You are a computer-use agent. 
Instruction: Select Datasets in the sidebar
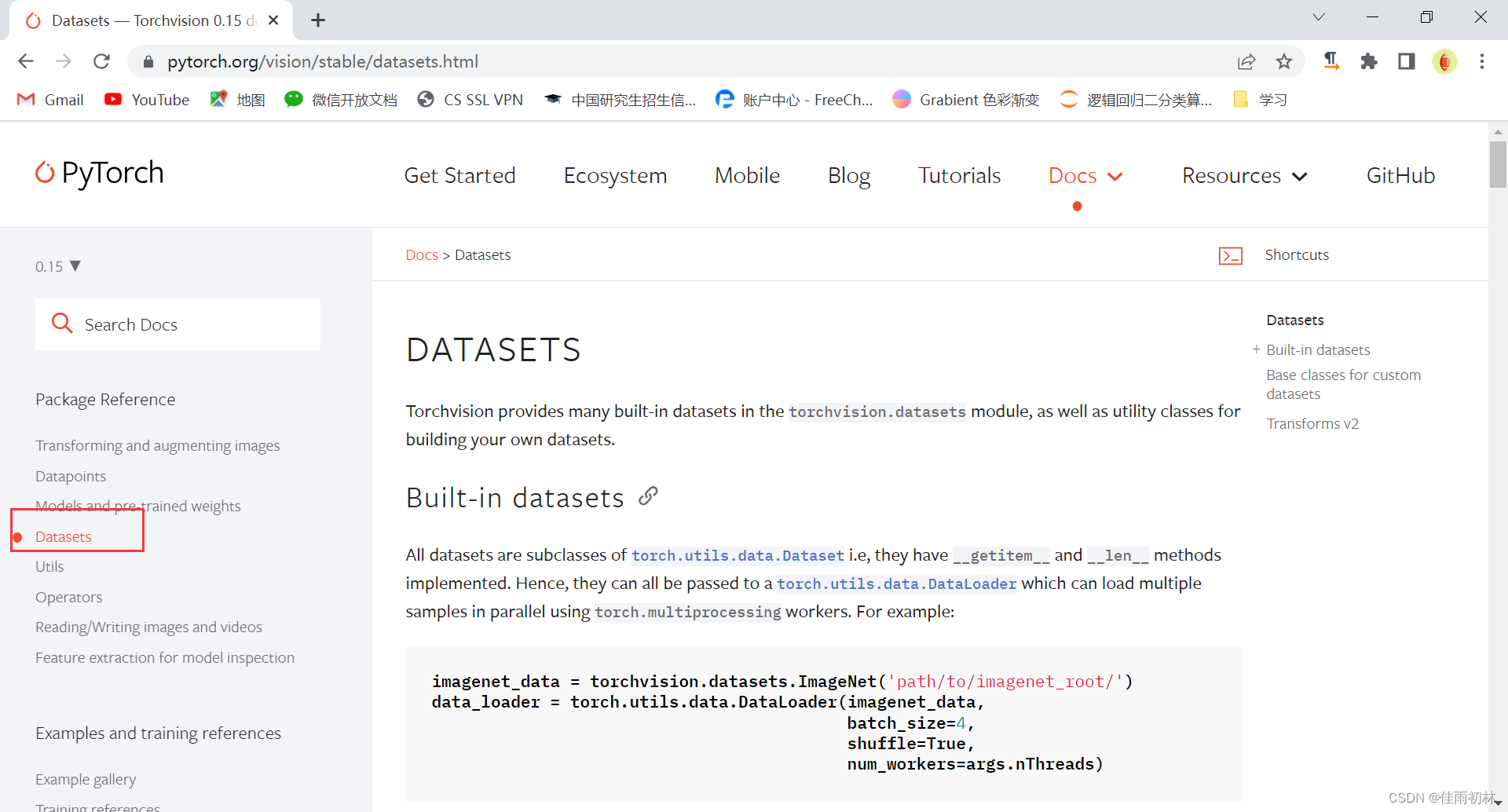[64, 536]
